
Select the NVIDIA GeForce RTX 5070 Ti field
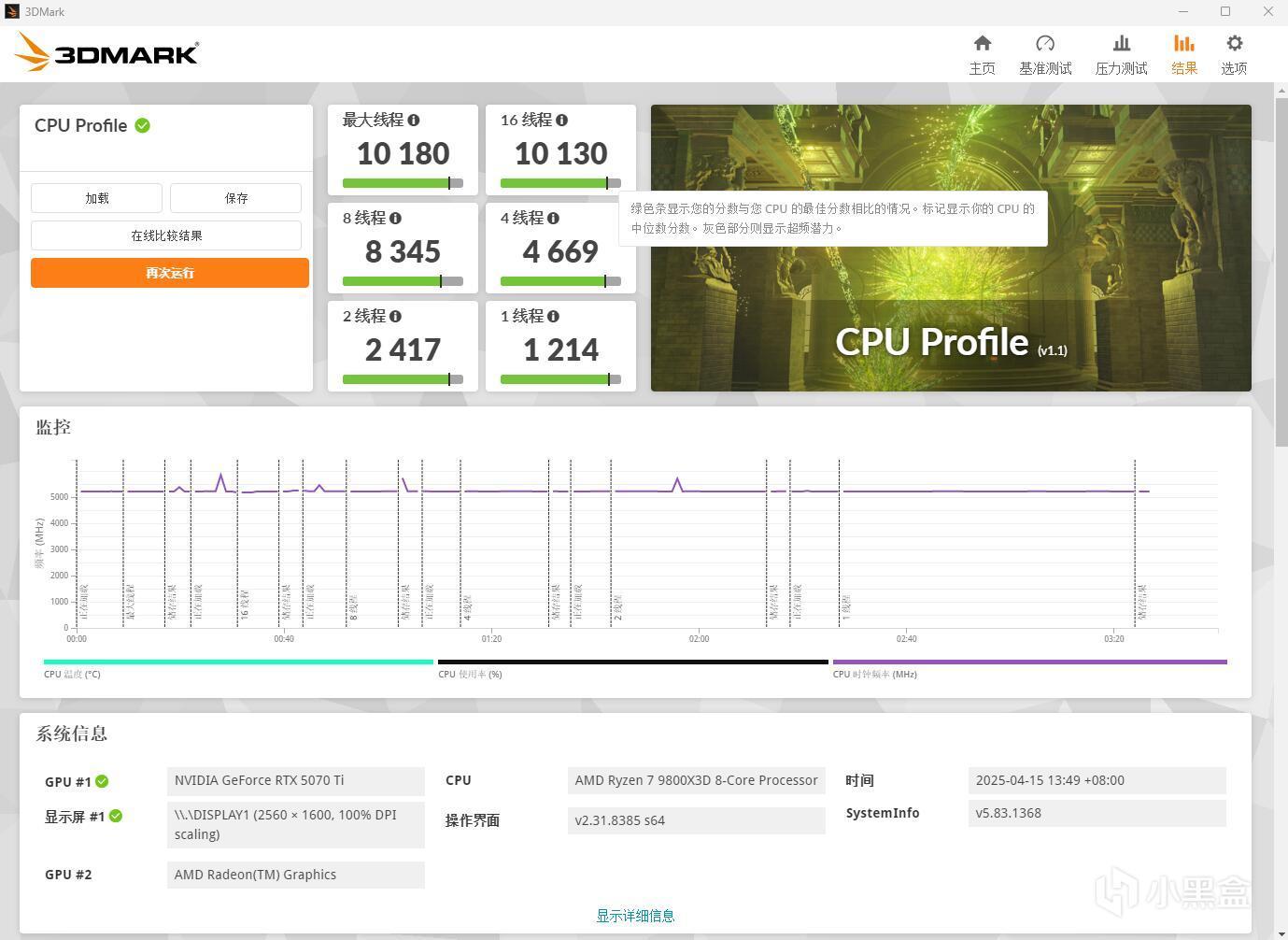[296, 781]
